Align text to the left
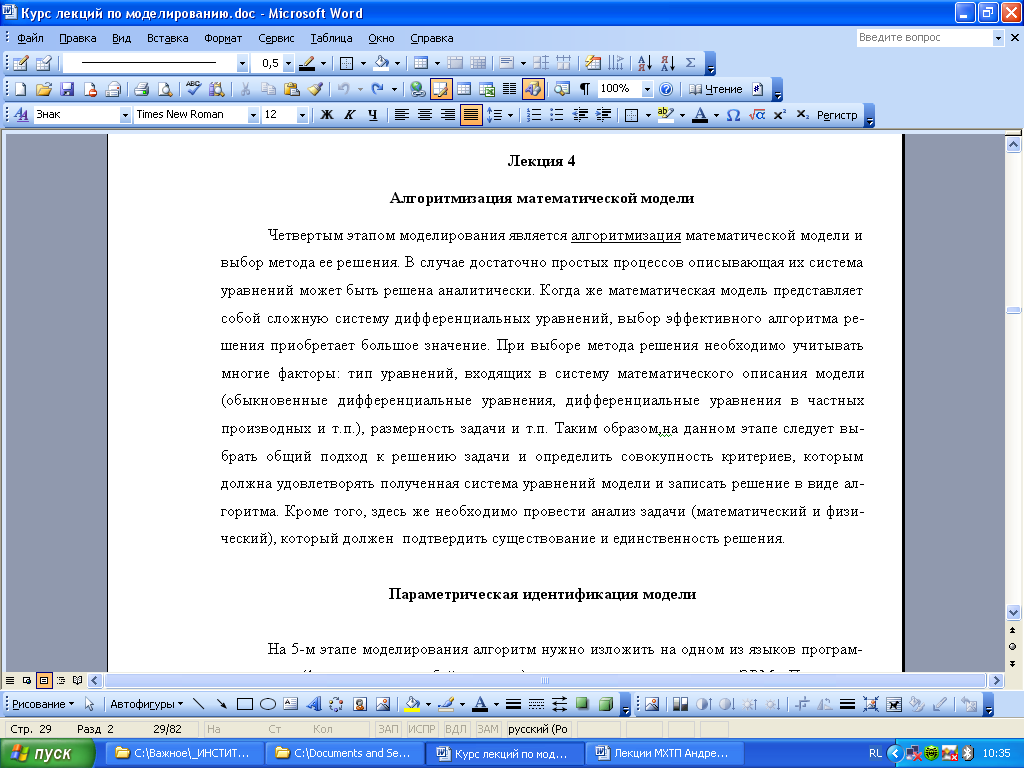This screenshot has width=1024, height=768. [x=402, y=115]
